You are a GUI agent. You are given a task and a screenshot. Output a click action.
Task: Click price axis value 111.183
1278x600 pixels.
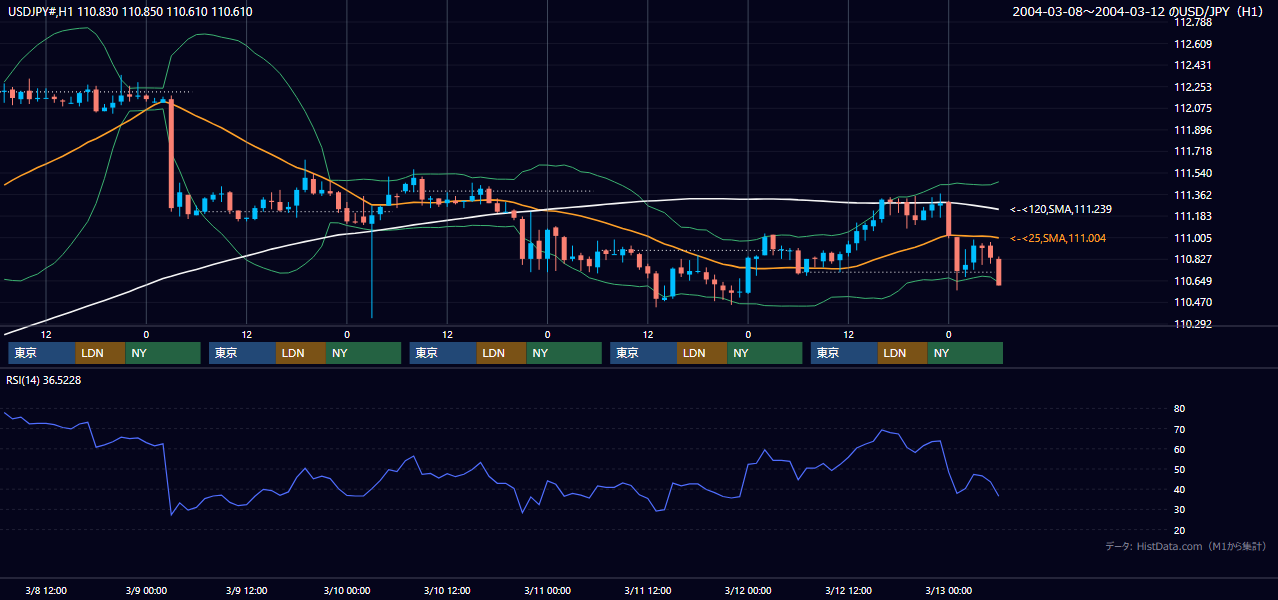coord(1193,216)
